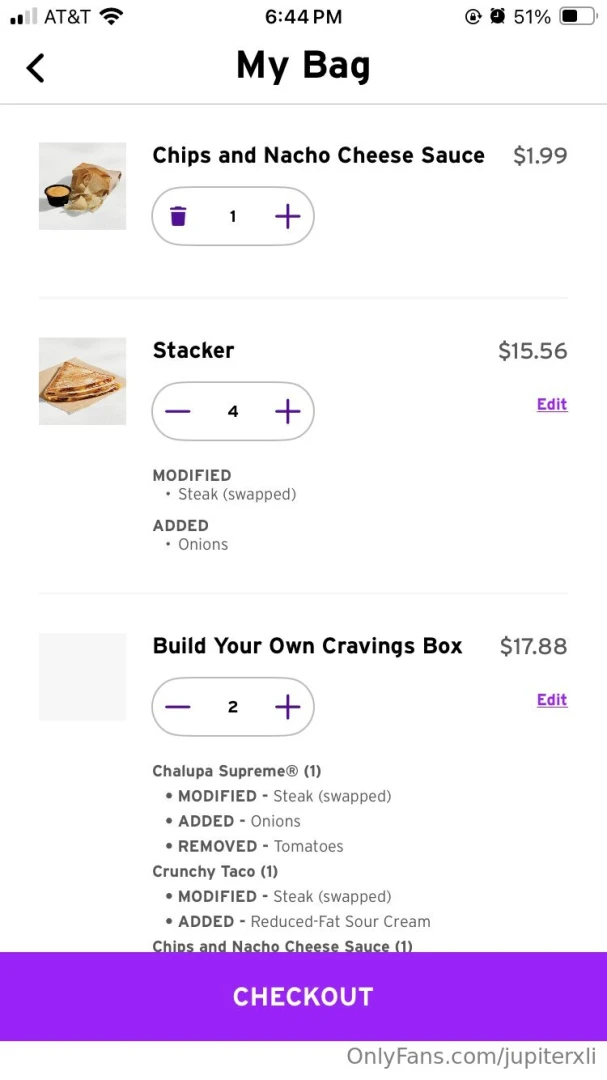The height and width of the screenshot is (1080, 607).
Task: Tap the Stacker product photo
Action: pos(82,381)
